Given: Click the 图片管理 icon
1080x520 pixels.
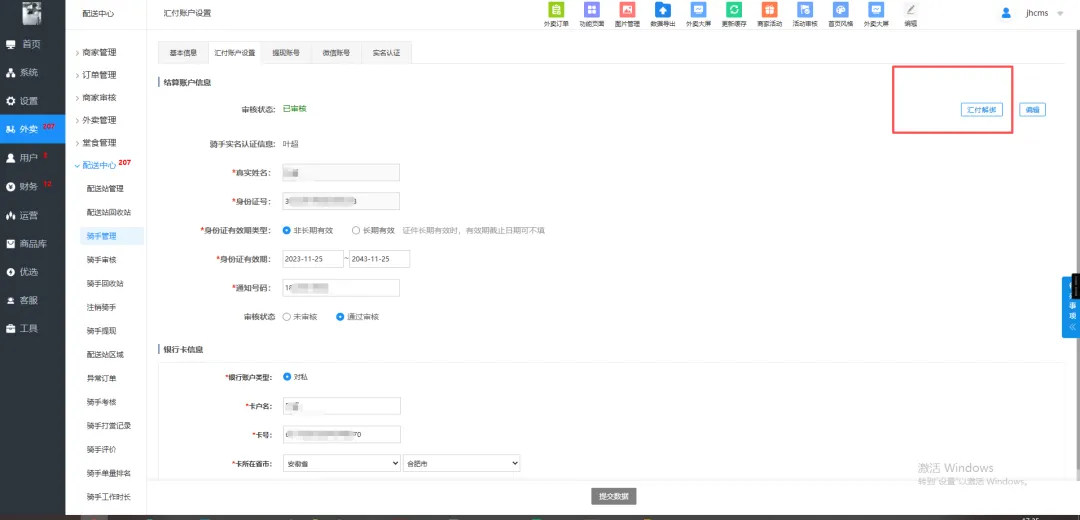Looking at the screenshot, I should pyautogui.click(x=626, y=11).
